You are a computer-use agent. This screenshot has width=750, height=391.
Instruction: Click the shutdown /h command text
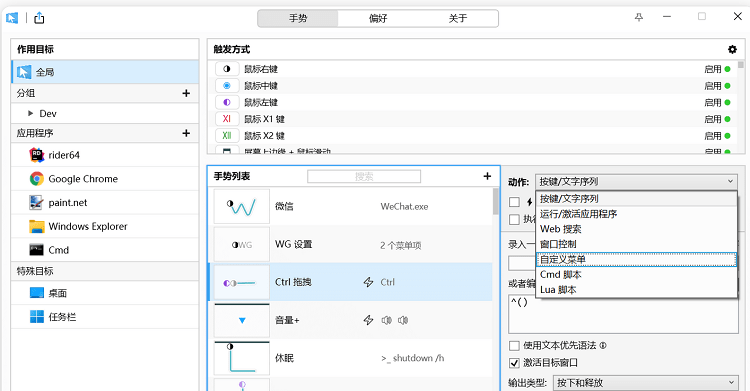tap(413, 358)
